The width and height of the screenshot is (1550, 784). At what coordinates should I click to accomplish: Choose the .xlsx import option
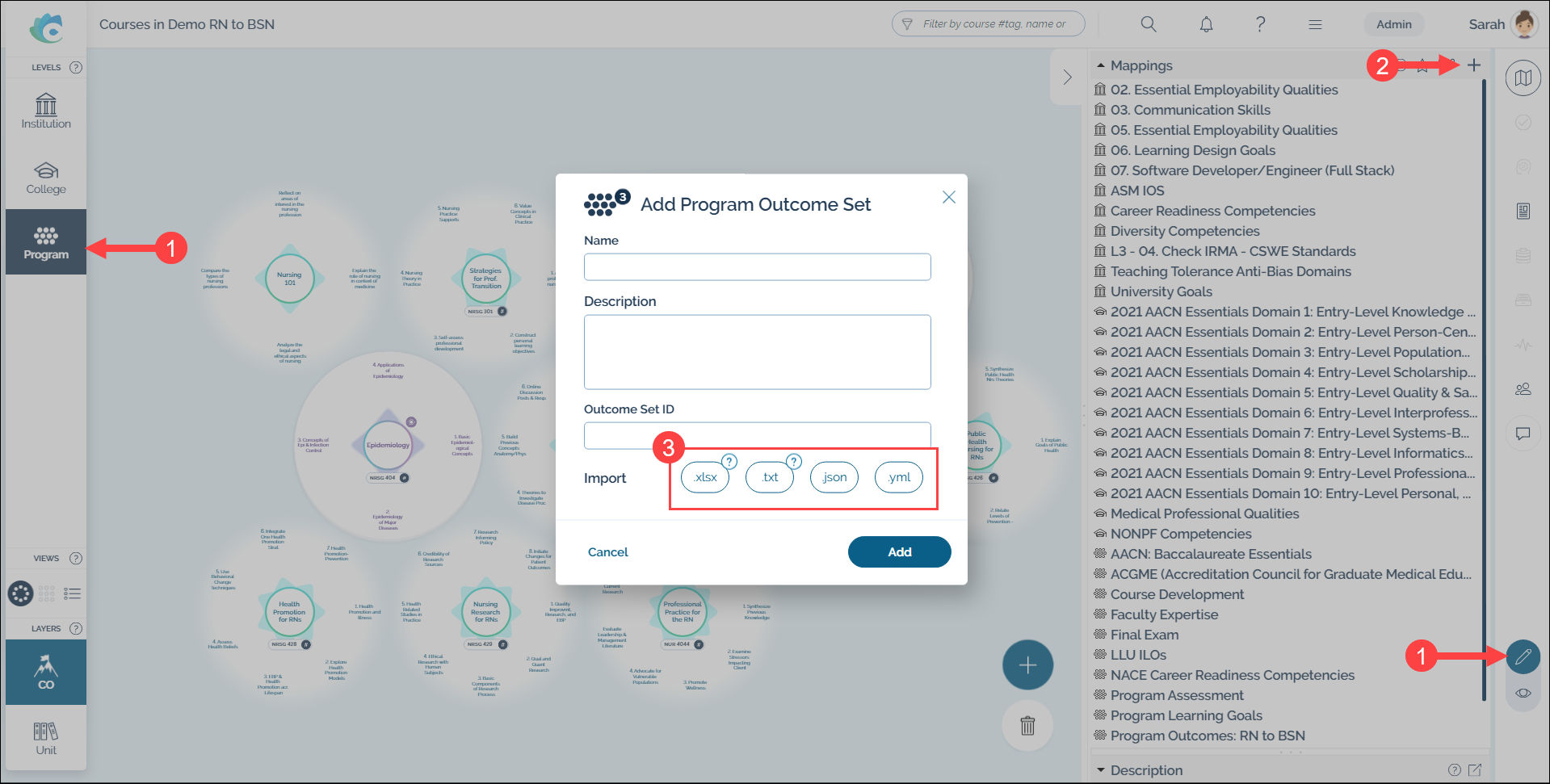tap(705, 477)
